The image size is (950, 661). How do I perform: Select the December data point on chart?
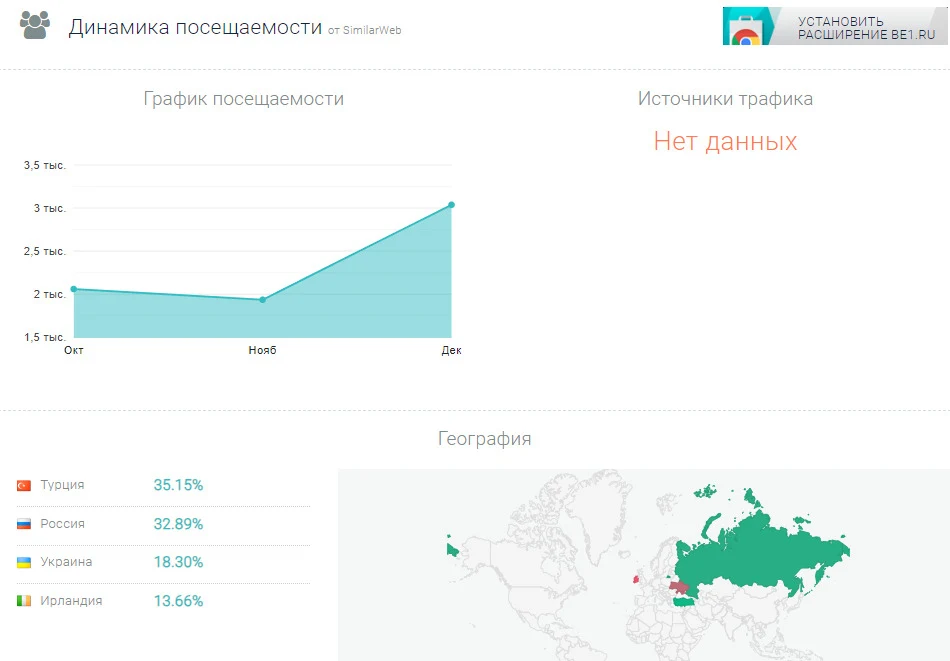(451, 205)
